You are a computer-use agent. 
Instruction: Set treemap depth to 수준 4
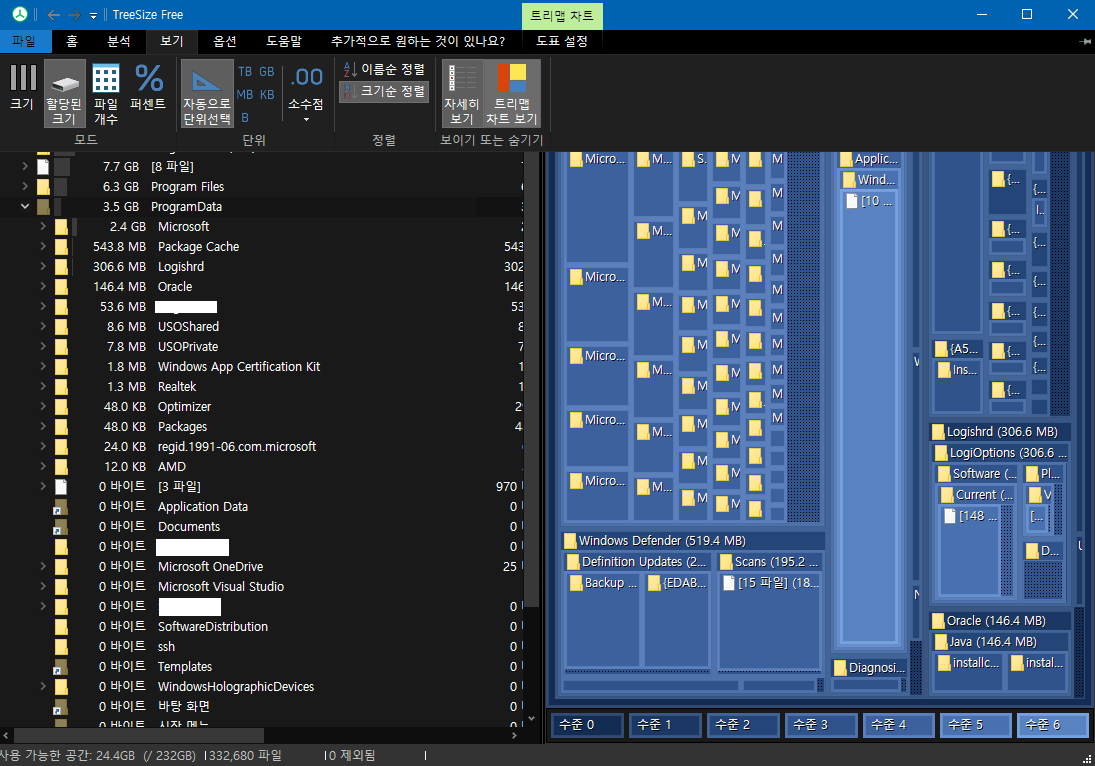[x=899, y=725]
